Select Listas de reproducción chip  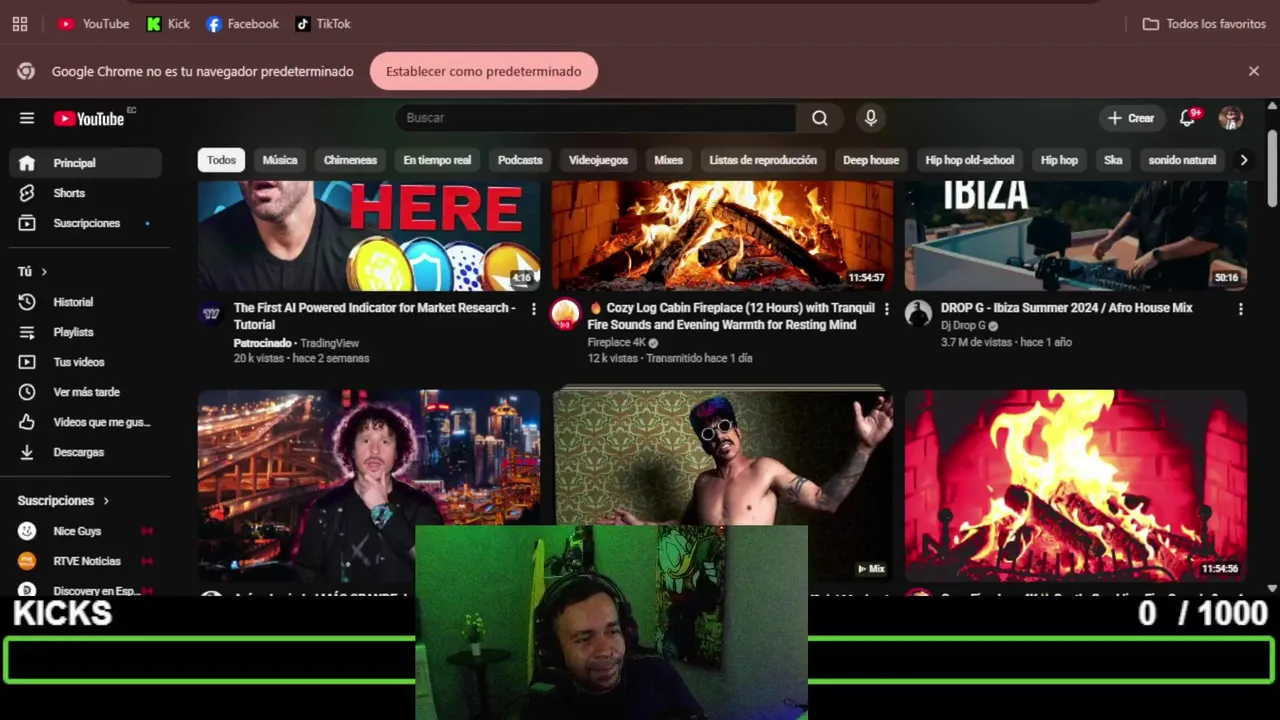tap(763, 160)
